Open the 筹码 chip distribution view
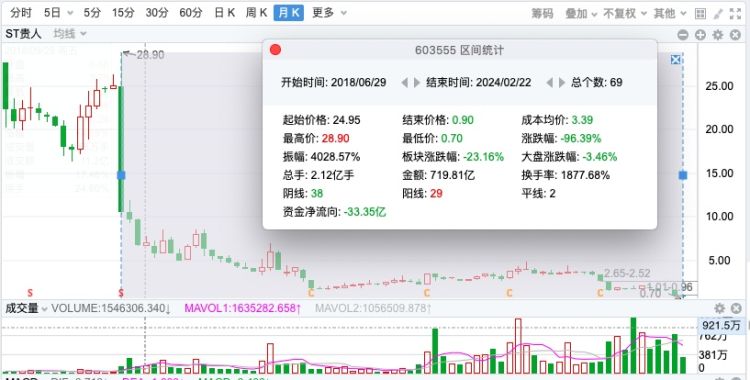The height and width of the screenshot is (380, 750). [542, 13]
